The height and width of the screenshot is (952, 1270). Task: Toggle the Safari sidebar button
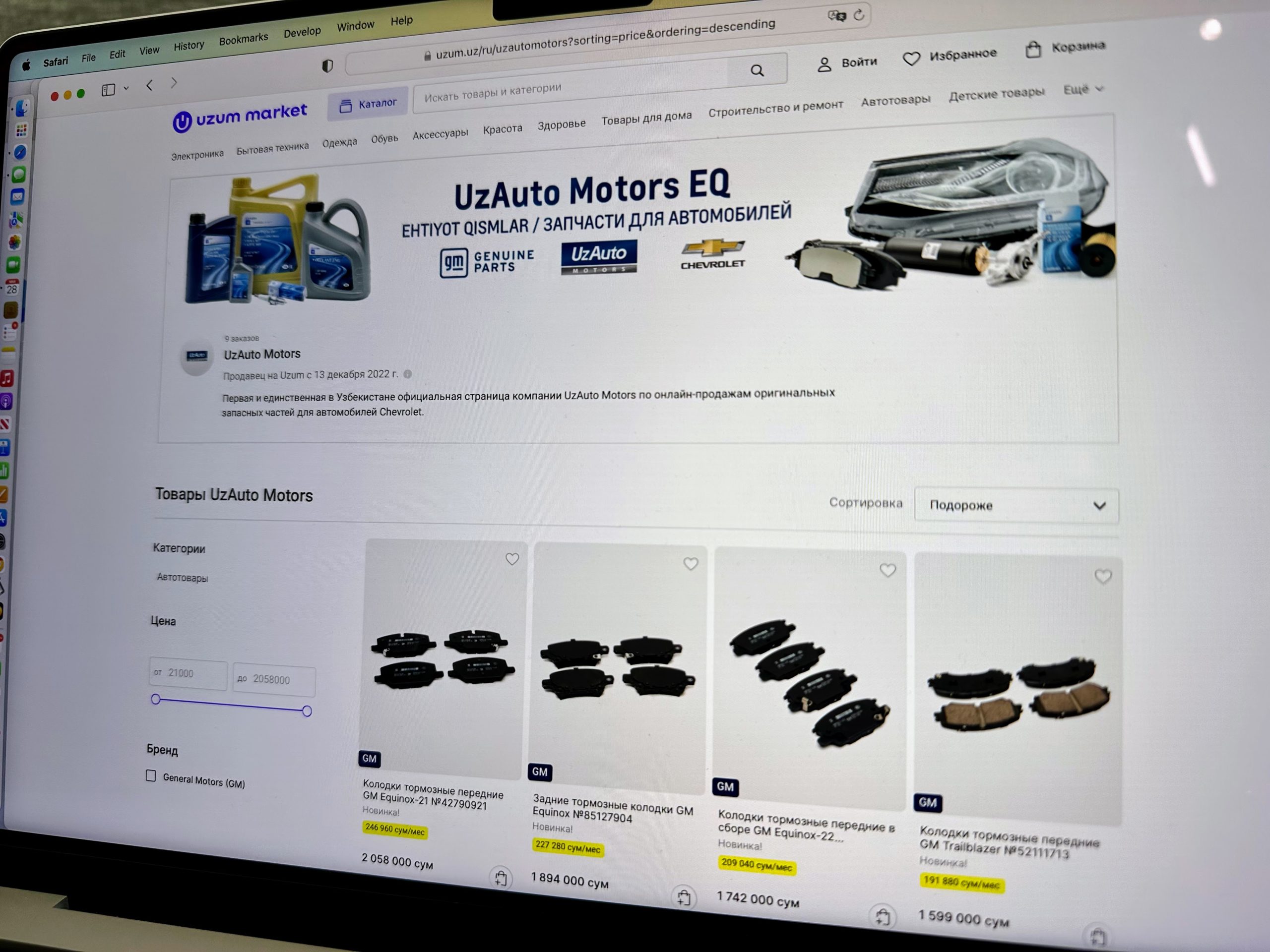click(x=109, y=90)
